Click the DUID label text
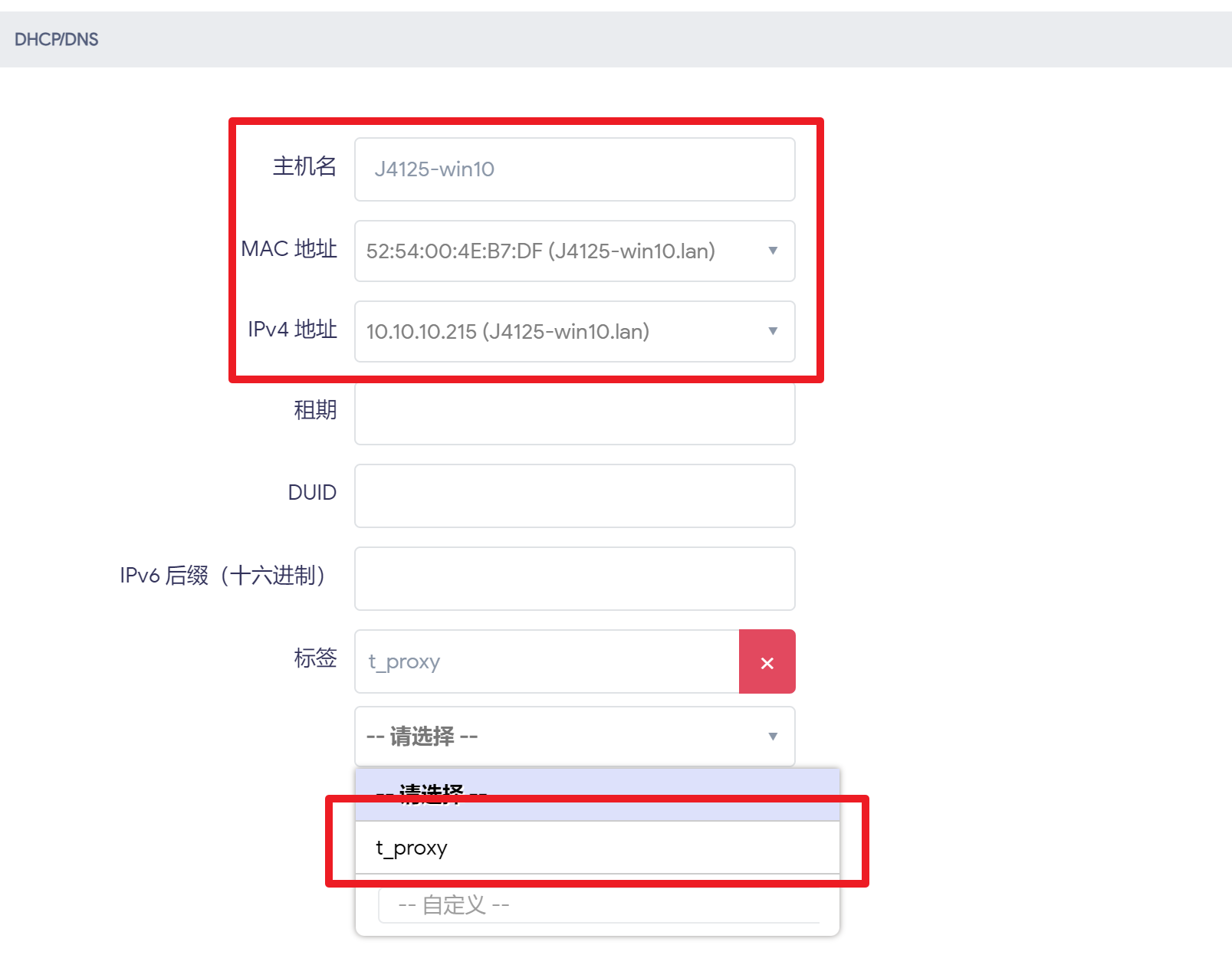 tap(312, 492)
